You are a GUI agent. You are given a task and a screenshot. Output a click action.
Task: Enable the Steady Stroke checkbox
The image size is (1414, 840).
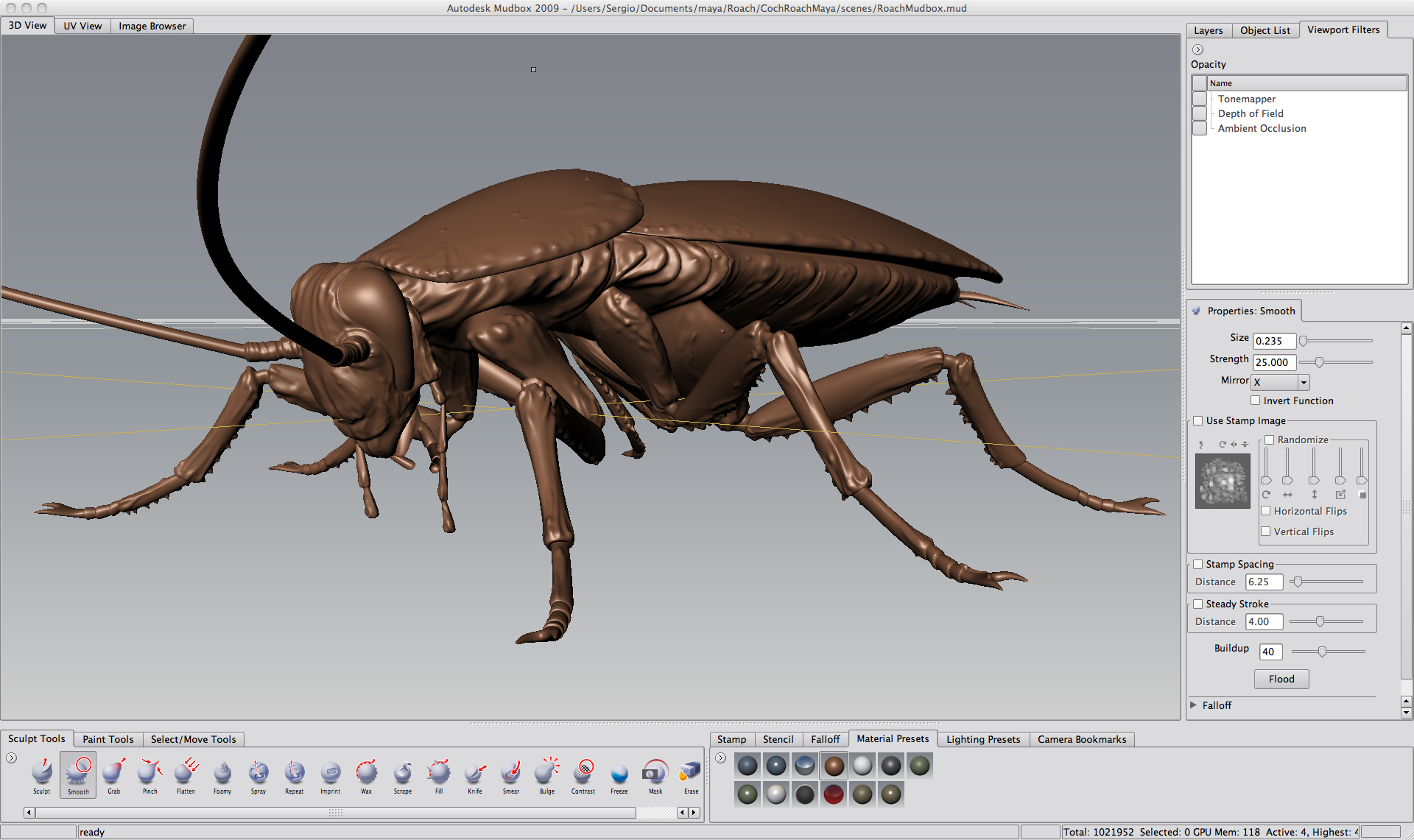[x=1198, y=604]
